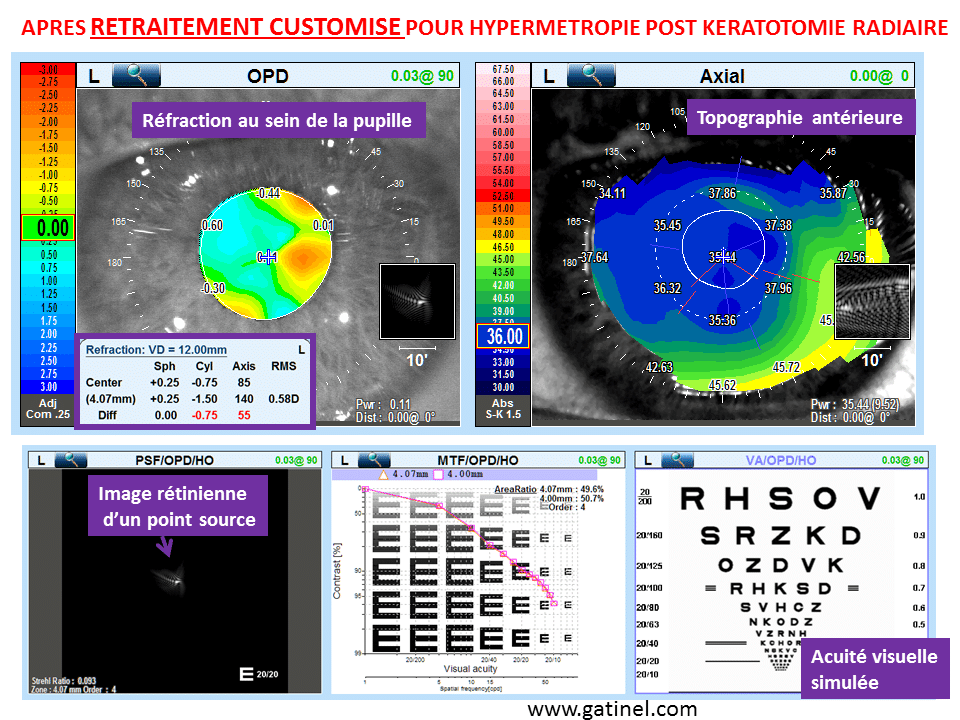Click the 'Pwr: 35.44 (9.52)' readout

(855, 405)
